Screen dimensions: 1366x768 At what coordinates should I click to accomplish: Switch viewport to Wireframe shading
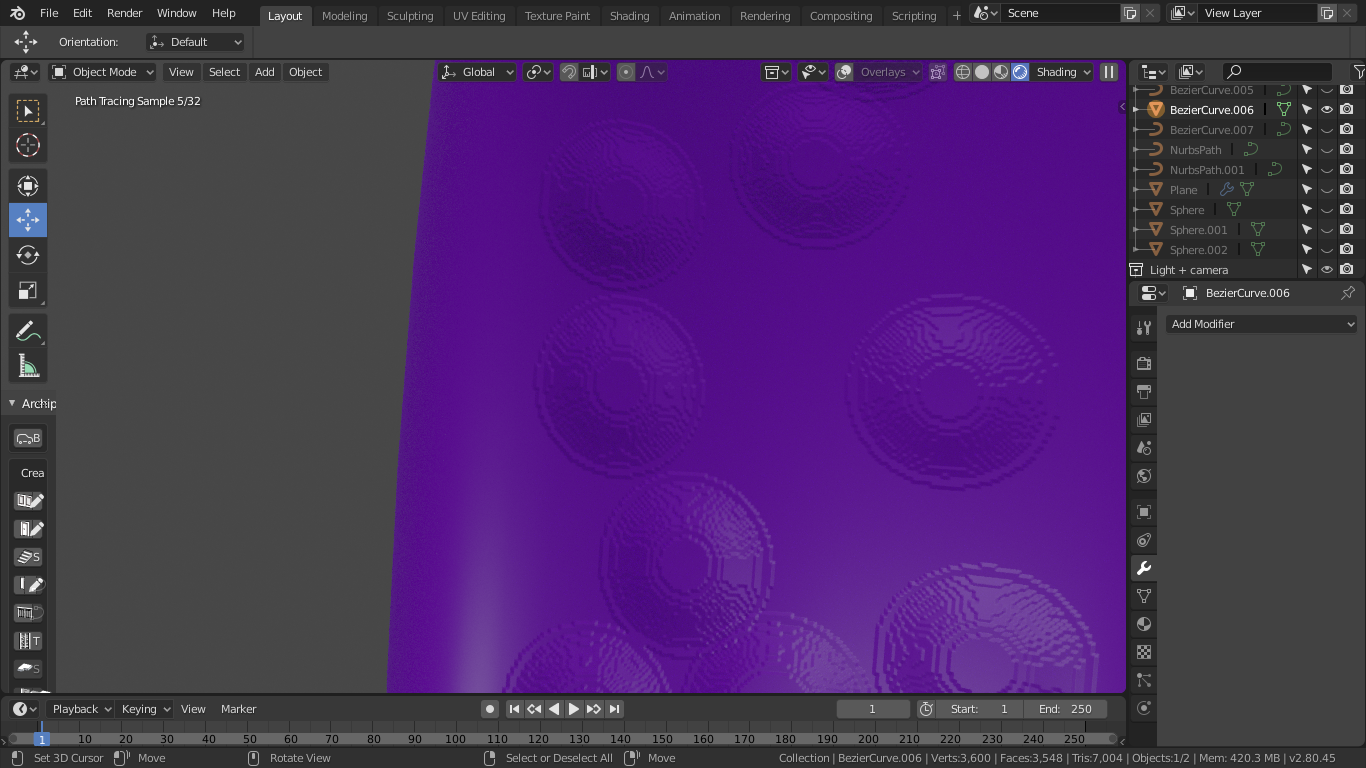963,72
